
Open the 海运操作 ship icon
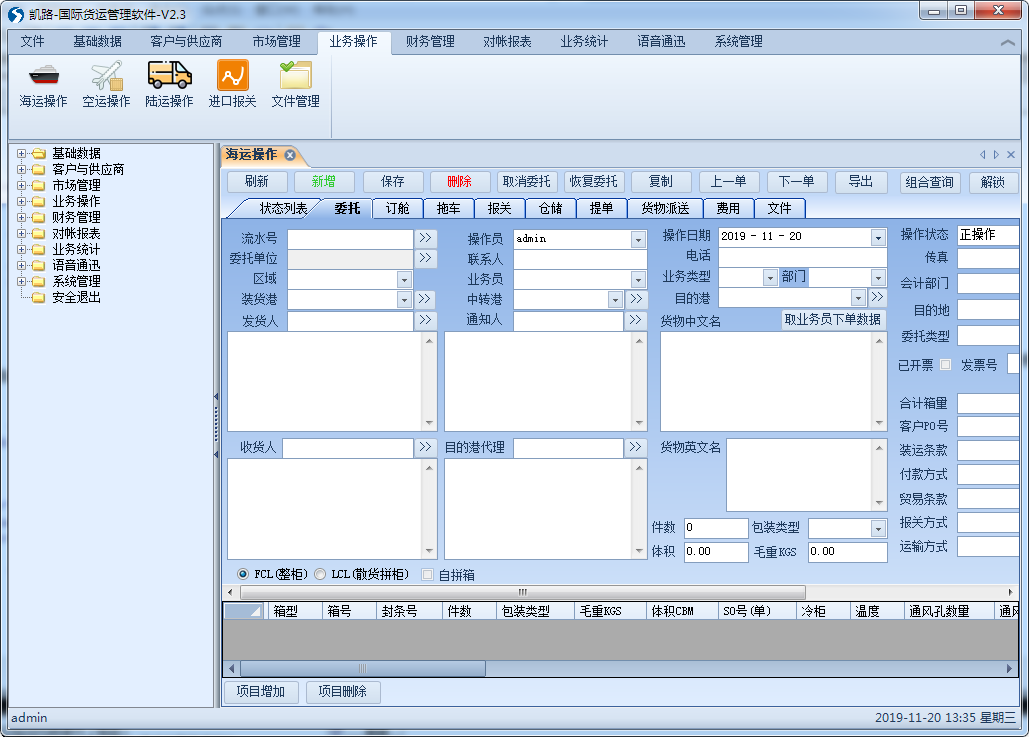click(x=43, y=76)
